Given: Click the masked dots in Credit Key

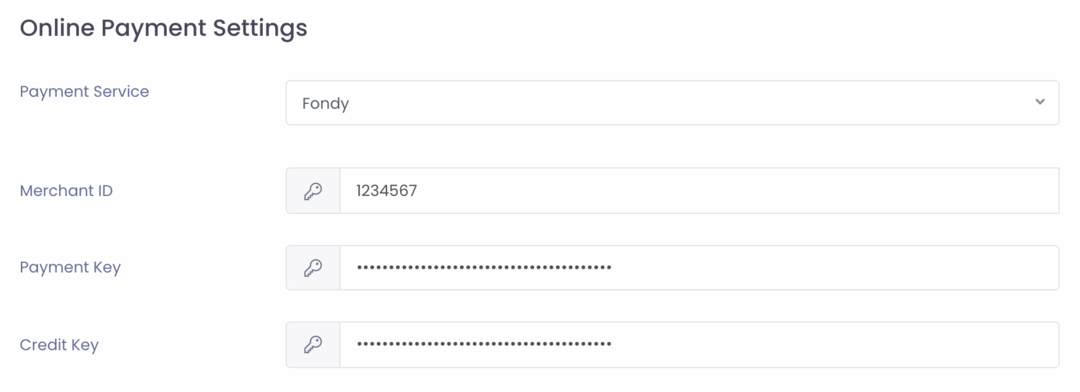Looking at the screenshot, I should pos(484,344).
